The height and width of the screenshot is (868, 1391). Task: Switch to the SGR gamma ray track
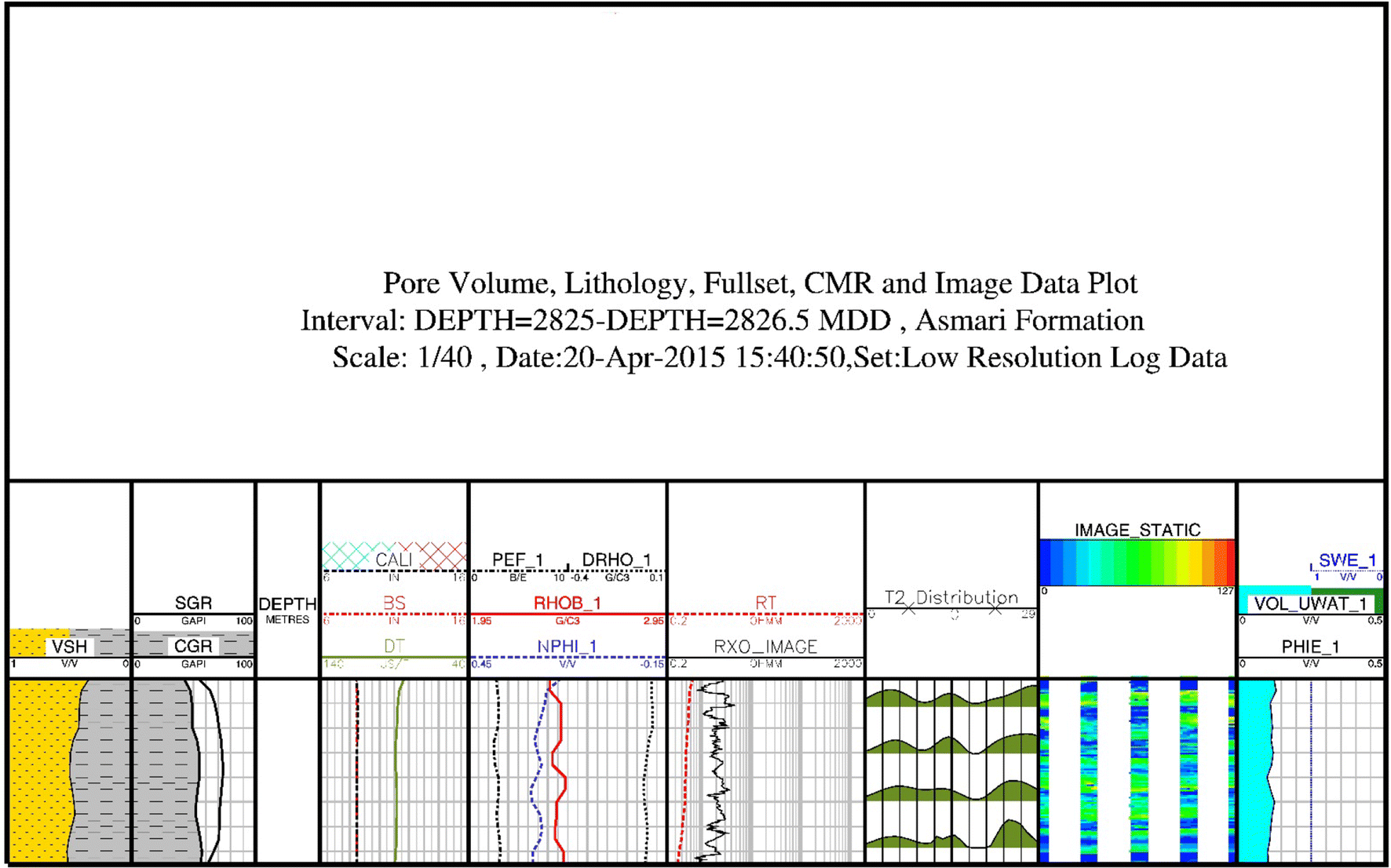click(x=194, y=603)
